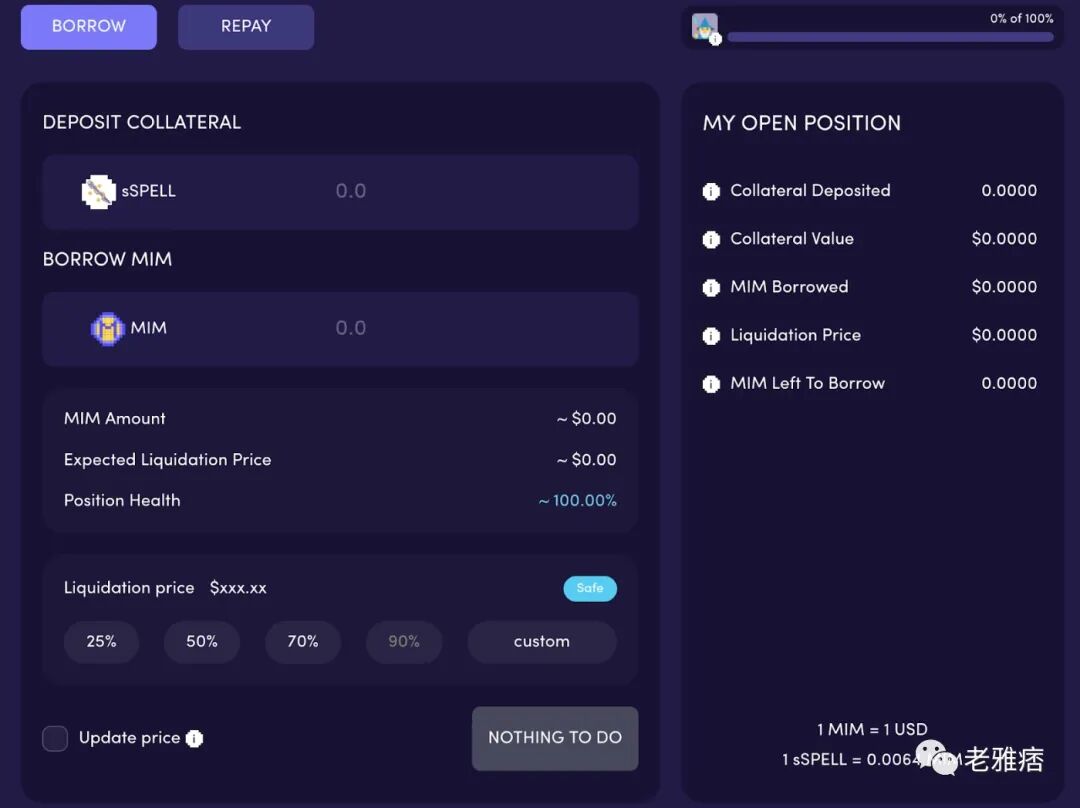Click the 1 MIM = 1 USD text
Image resolution: width=1080 pixels, height=808 pixels.
[872, 729]
